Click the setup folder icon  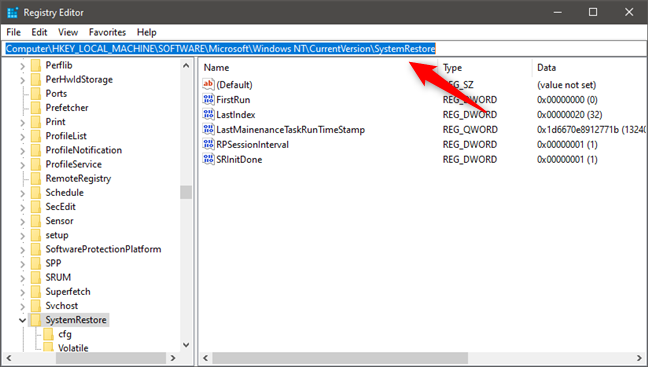pyautogui.click(x=36, y=235)
